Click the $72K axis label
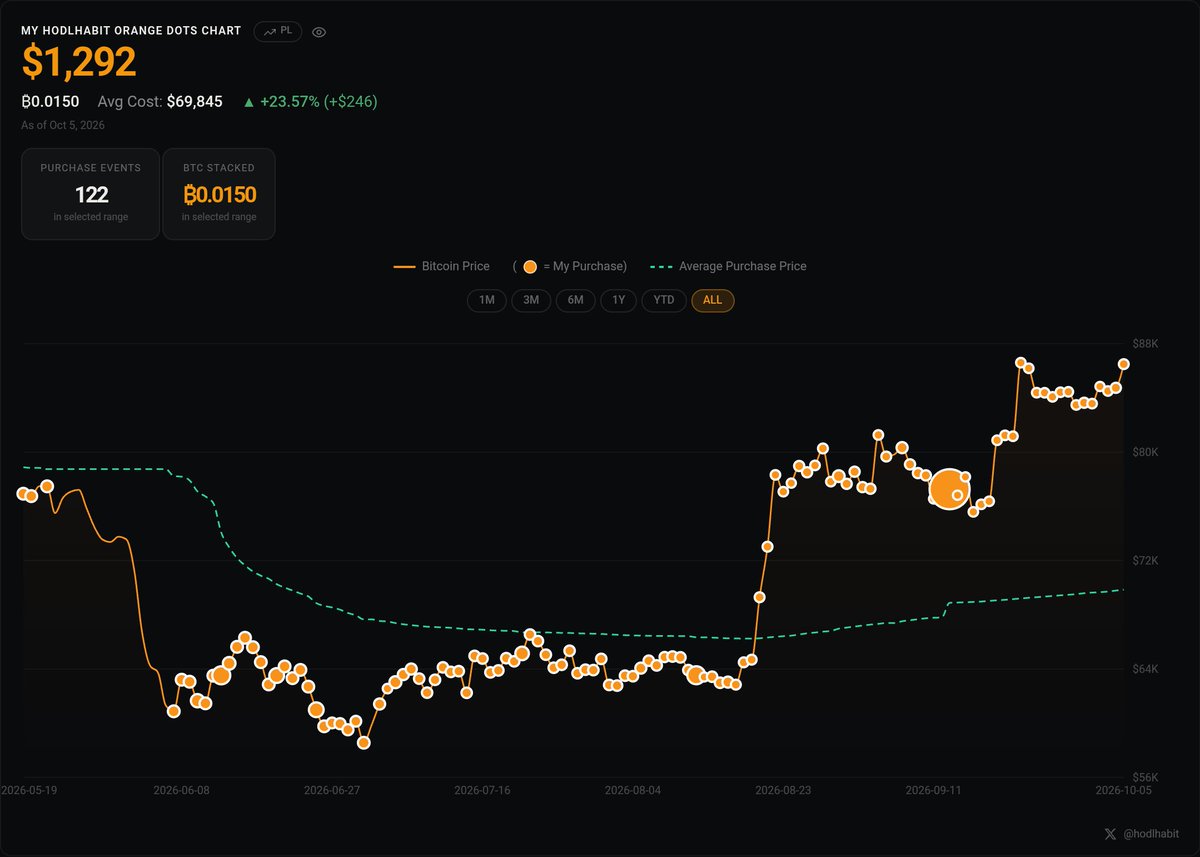The height and width of the screenshot is (857, 1200). click(x=1146, y=560)
